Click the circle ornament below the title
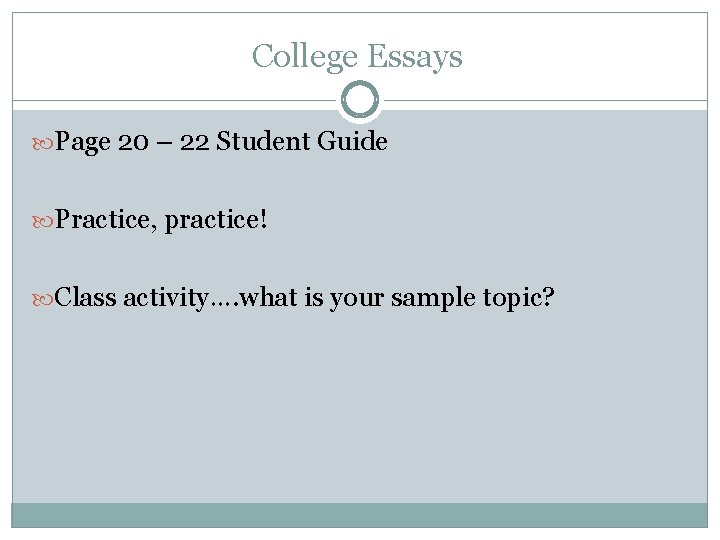Screen dimensions: 720x540 [360, 100]
